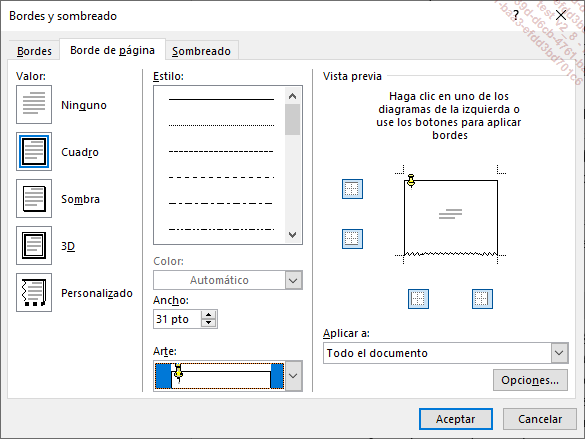Click the Opciones... button
Image resolution: width=585 pixels, height=439 pixels.
tap(530, 380)
